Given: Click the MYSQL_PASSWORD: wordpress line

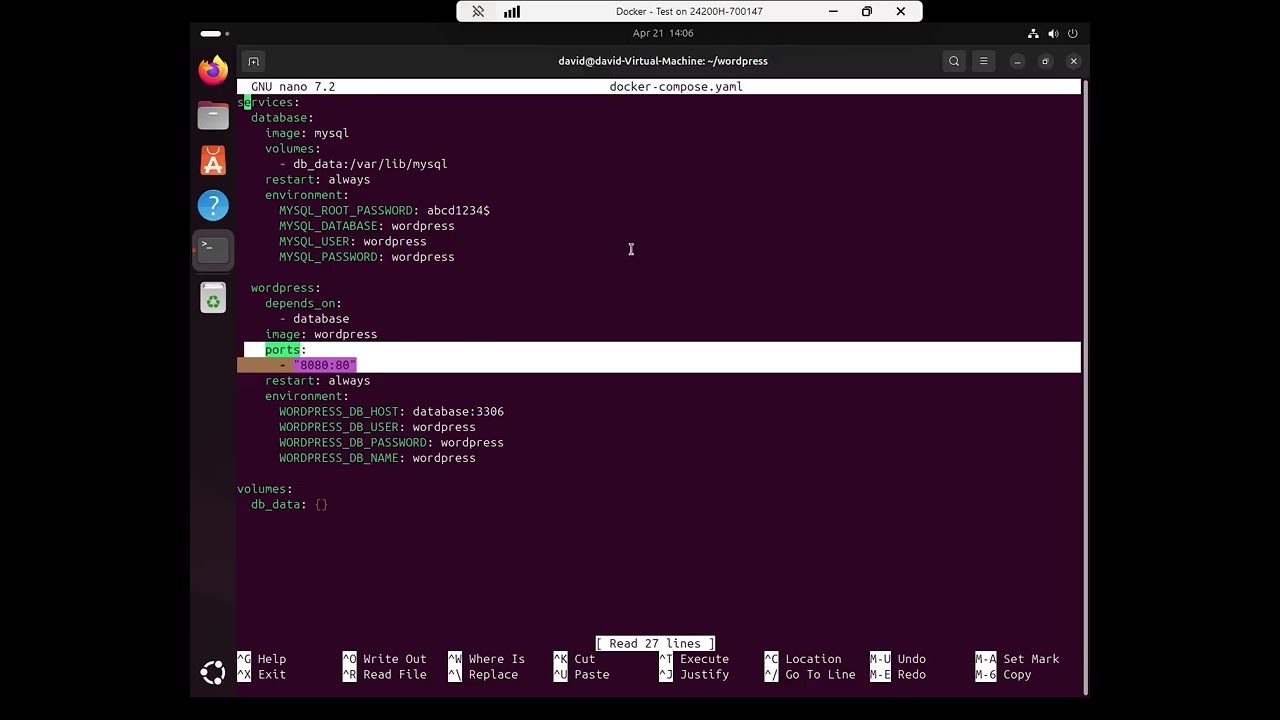Looking at the screenshot, I should tap(367, 257).
